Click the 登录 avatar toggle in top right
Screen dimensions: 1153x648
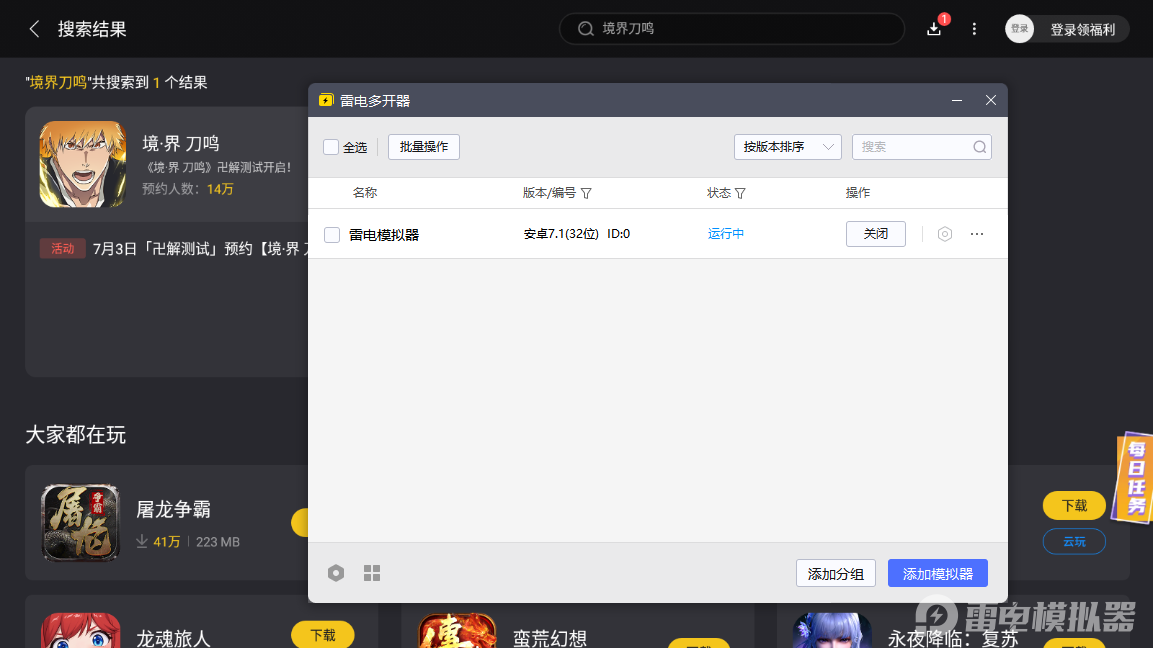tap(1019, 28)
